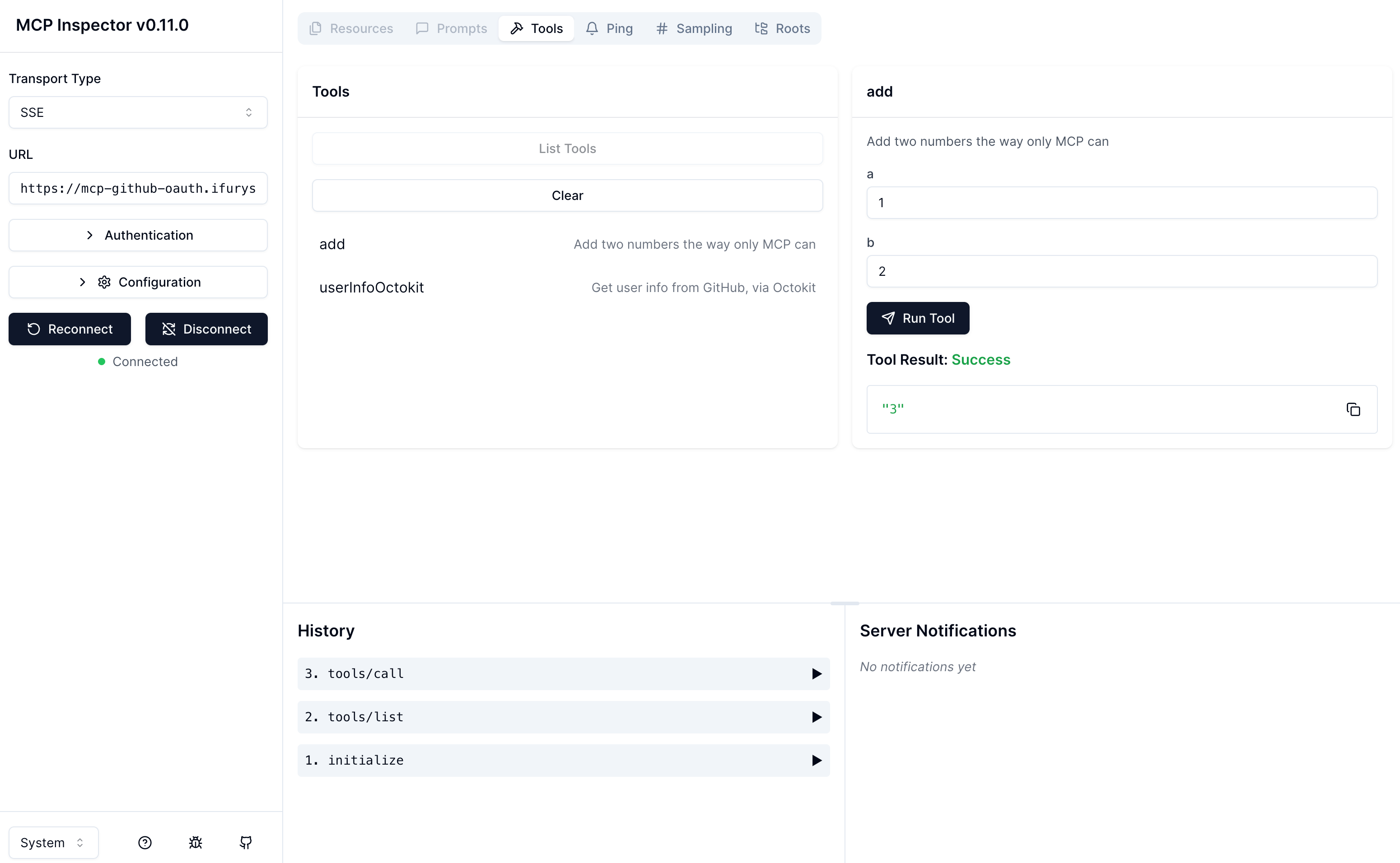
Task: Click the Connected status text
Action: click(x=145, y=361)
